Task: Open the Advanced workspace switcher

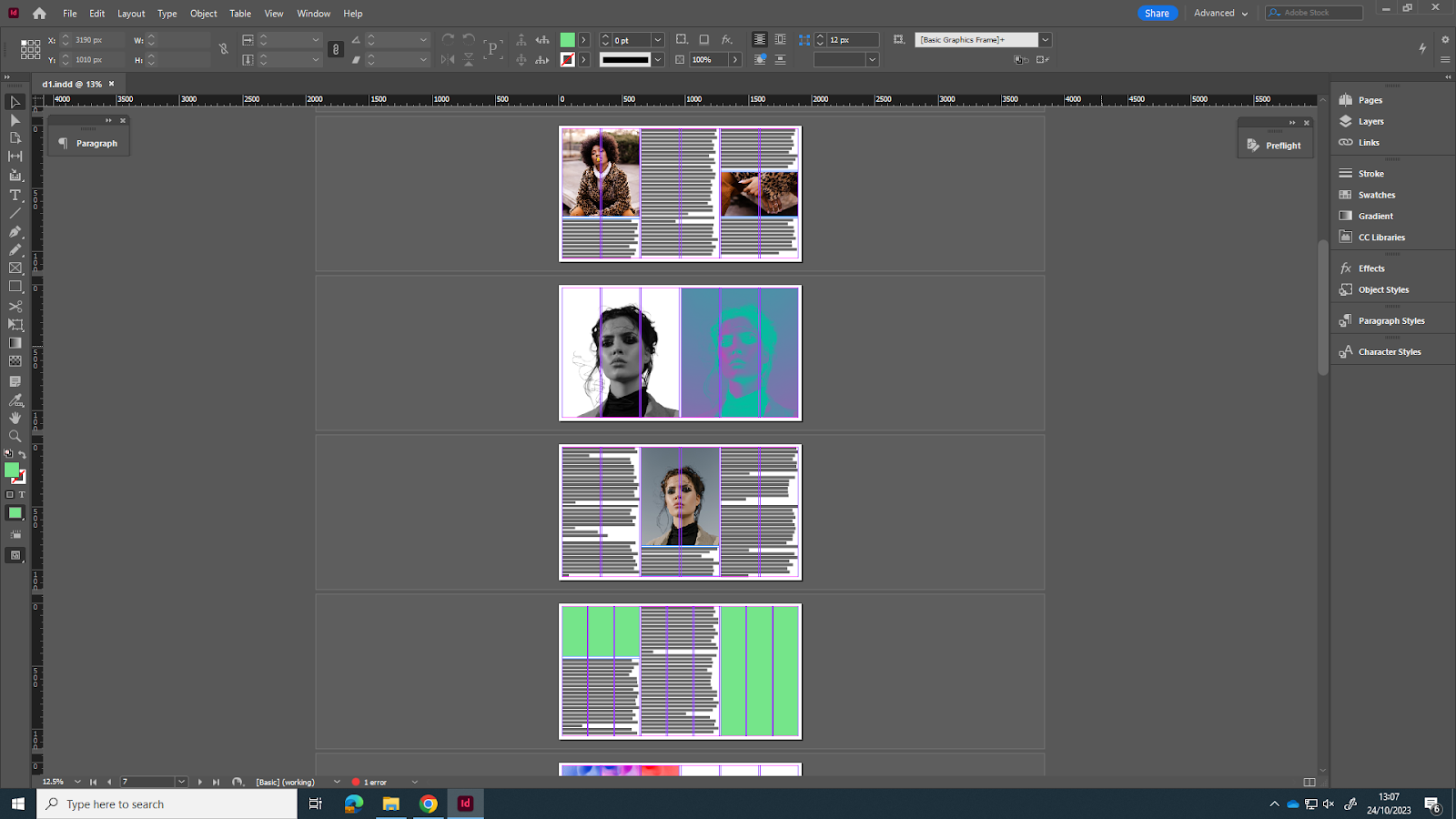Action: click(x=1221, y=13)
